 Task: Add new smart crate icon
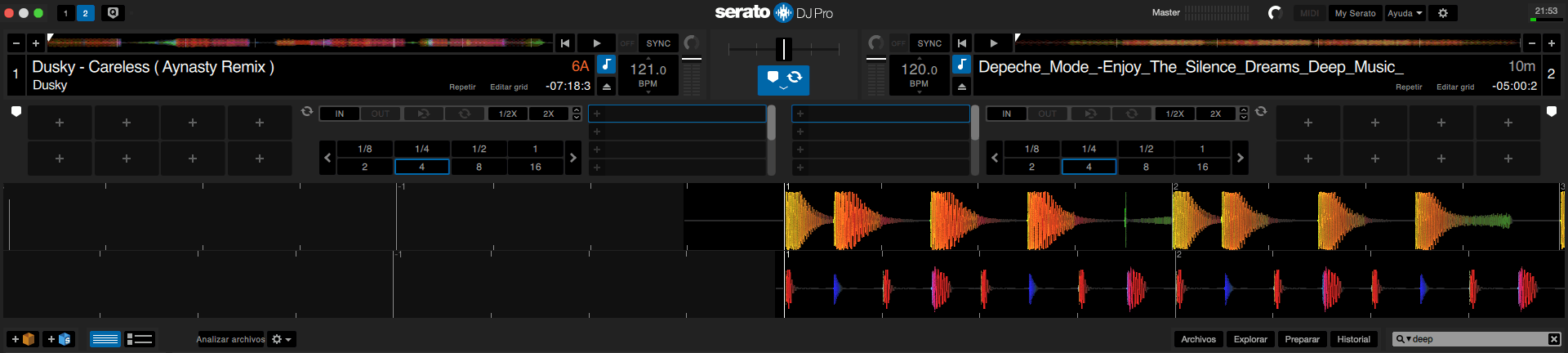[60, 339]
